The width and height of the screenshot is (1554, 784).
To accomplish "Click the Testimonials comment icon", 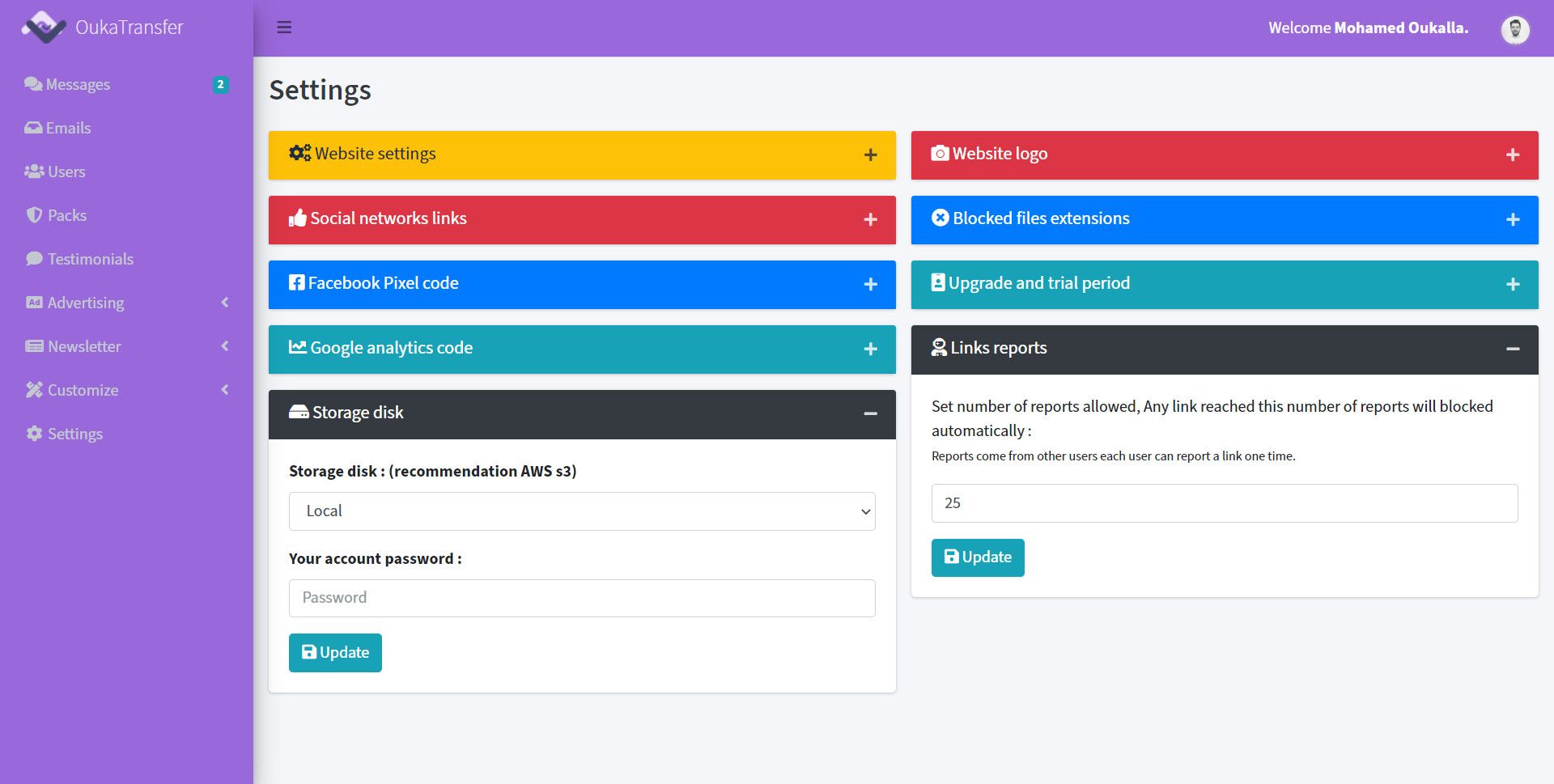I will pyautogui.click(x=34, y=259).
